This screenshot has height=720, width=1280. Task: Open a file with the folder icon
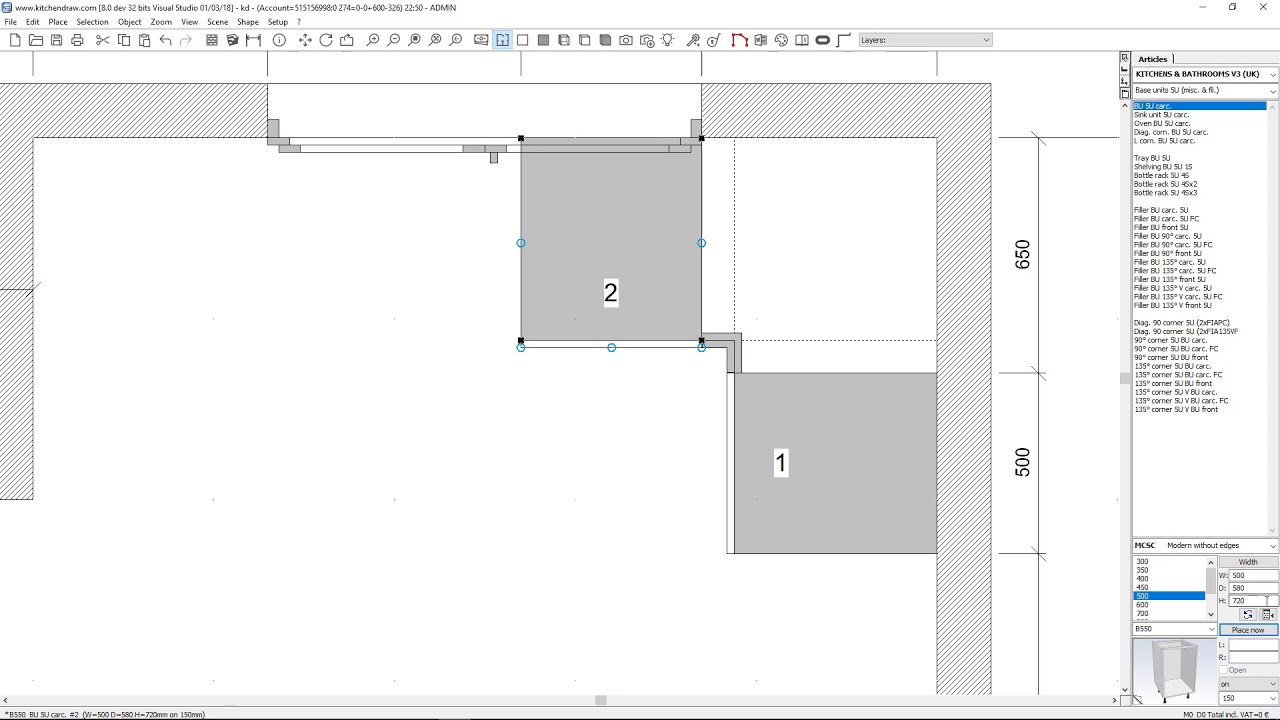36,40
